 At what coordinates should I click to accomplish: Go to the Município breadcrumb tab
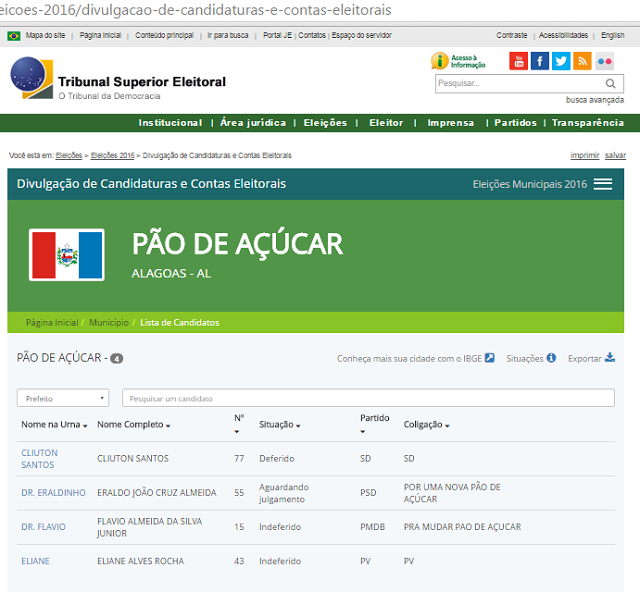click(108, 322)
